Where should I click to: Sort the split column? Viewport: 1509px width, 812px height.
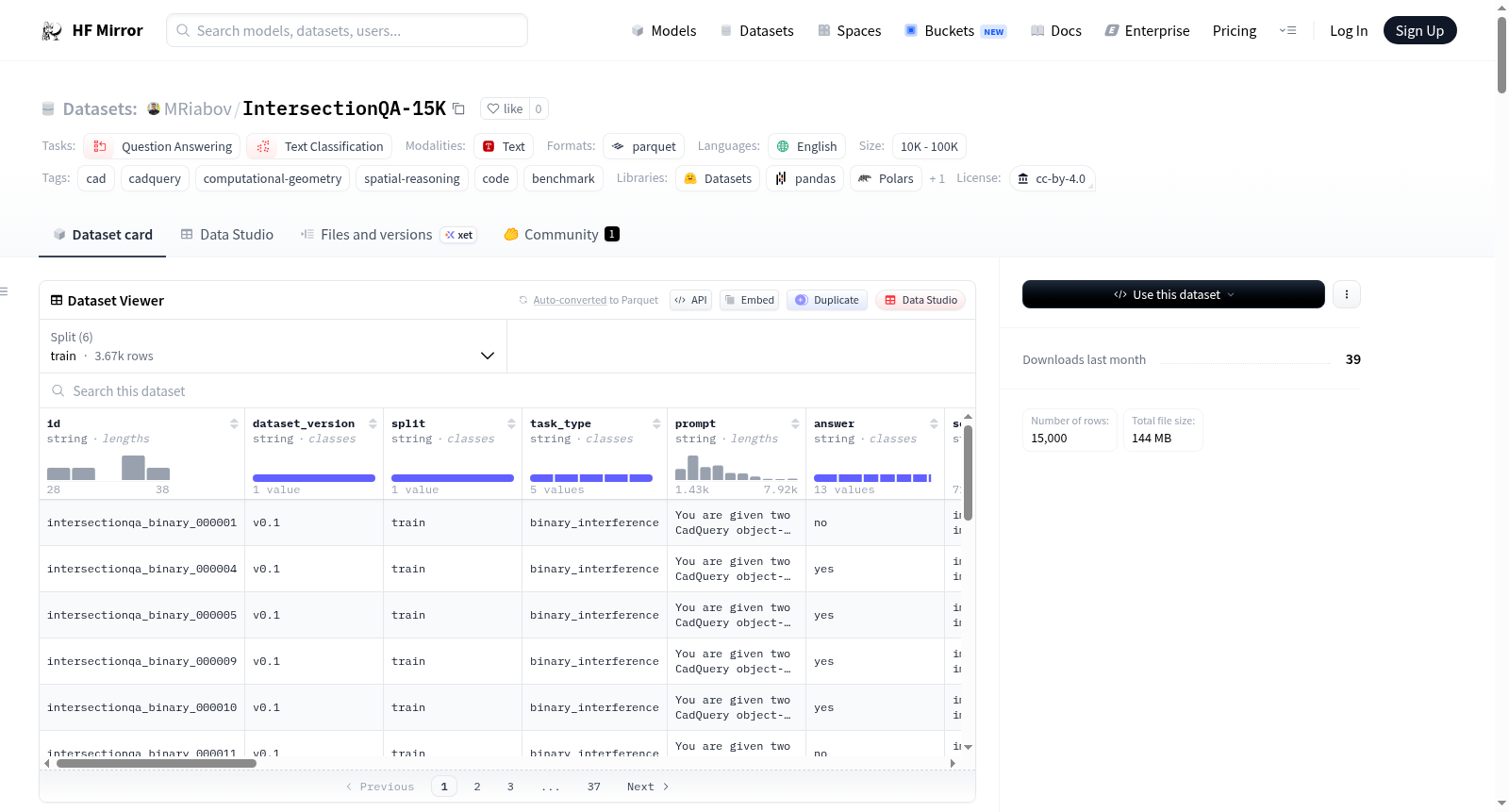[x=511, y=423]
